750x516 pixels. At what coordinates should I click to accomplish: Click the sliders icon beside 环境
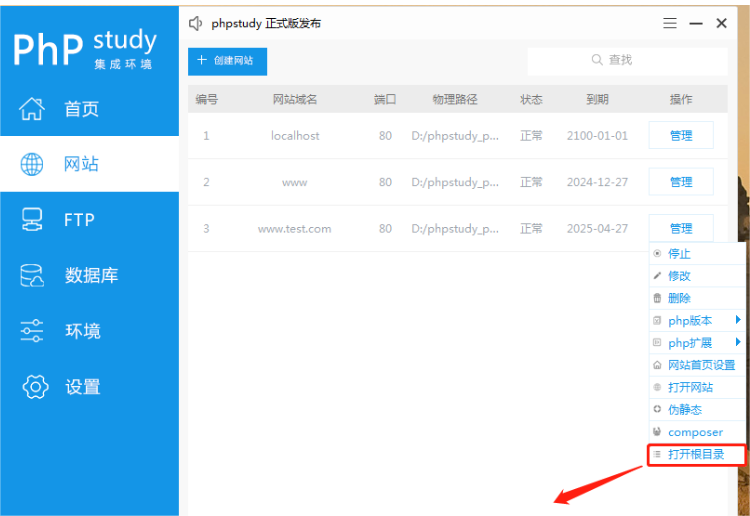click(32, 331)
